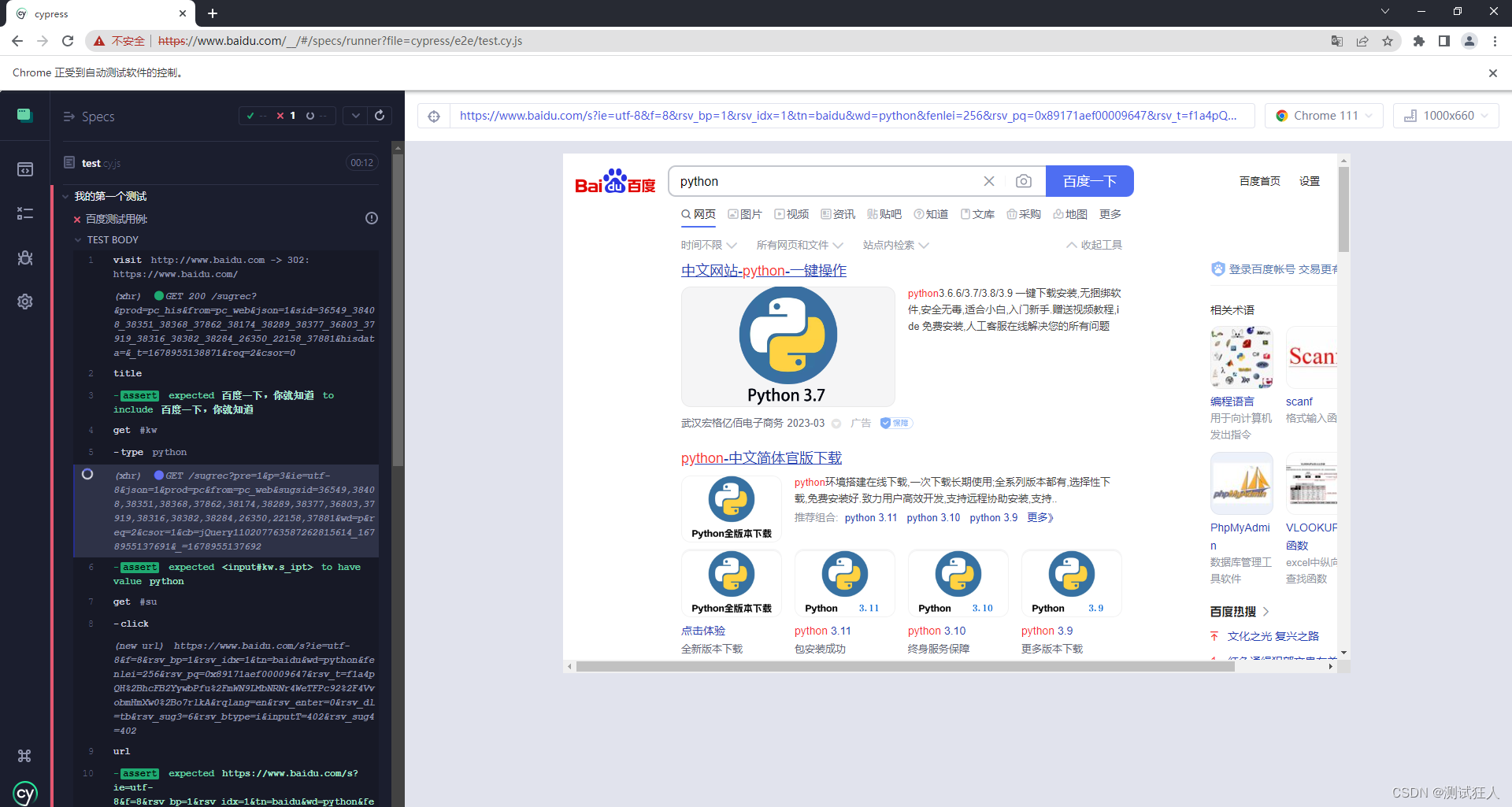Collapse the TEST BODY section
This screenshot has width=1512, height=807.
coord(106,239)
